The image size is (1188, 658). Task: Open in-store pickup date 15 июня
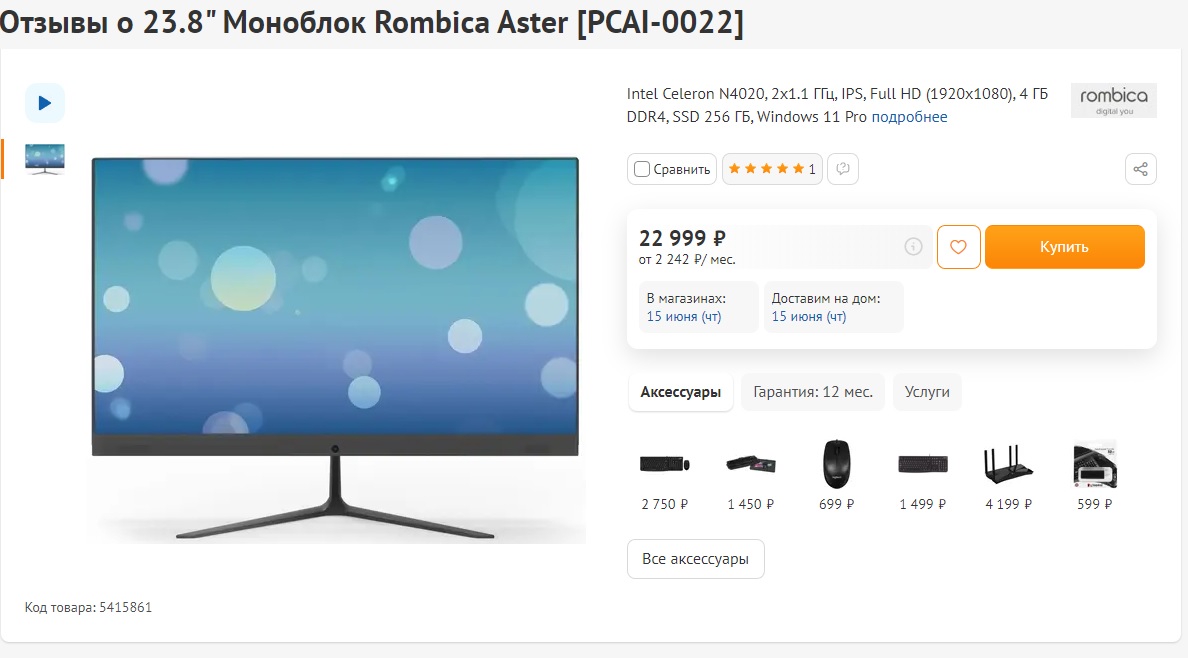click(x=683, y=317)
